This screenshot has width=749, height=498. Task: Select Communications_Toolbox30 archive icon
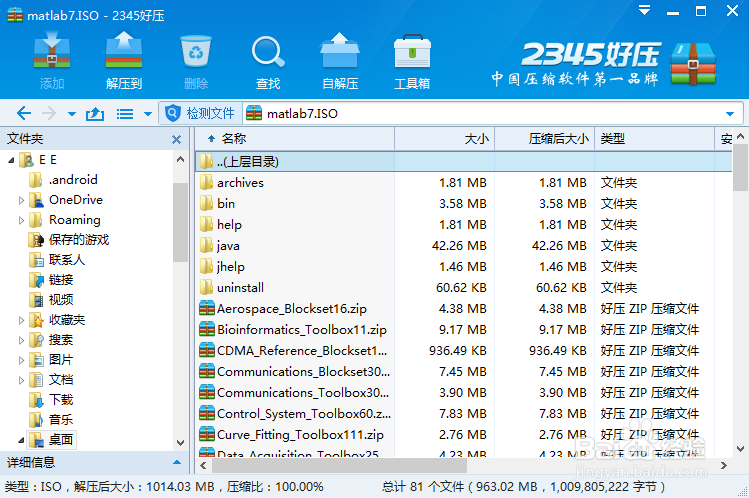pyautogui.click(x=207, y=392)
